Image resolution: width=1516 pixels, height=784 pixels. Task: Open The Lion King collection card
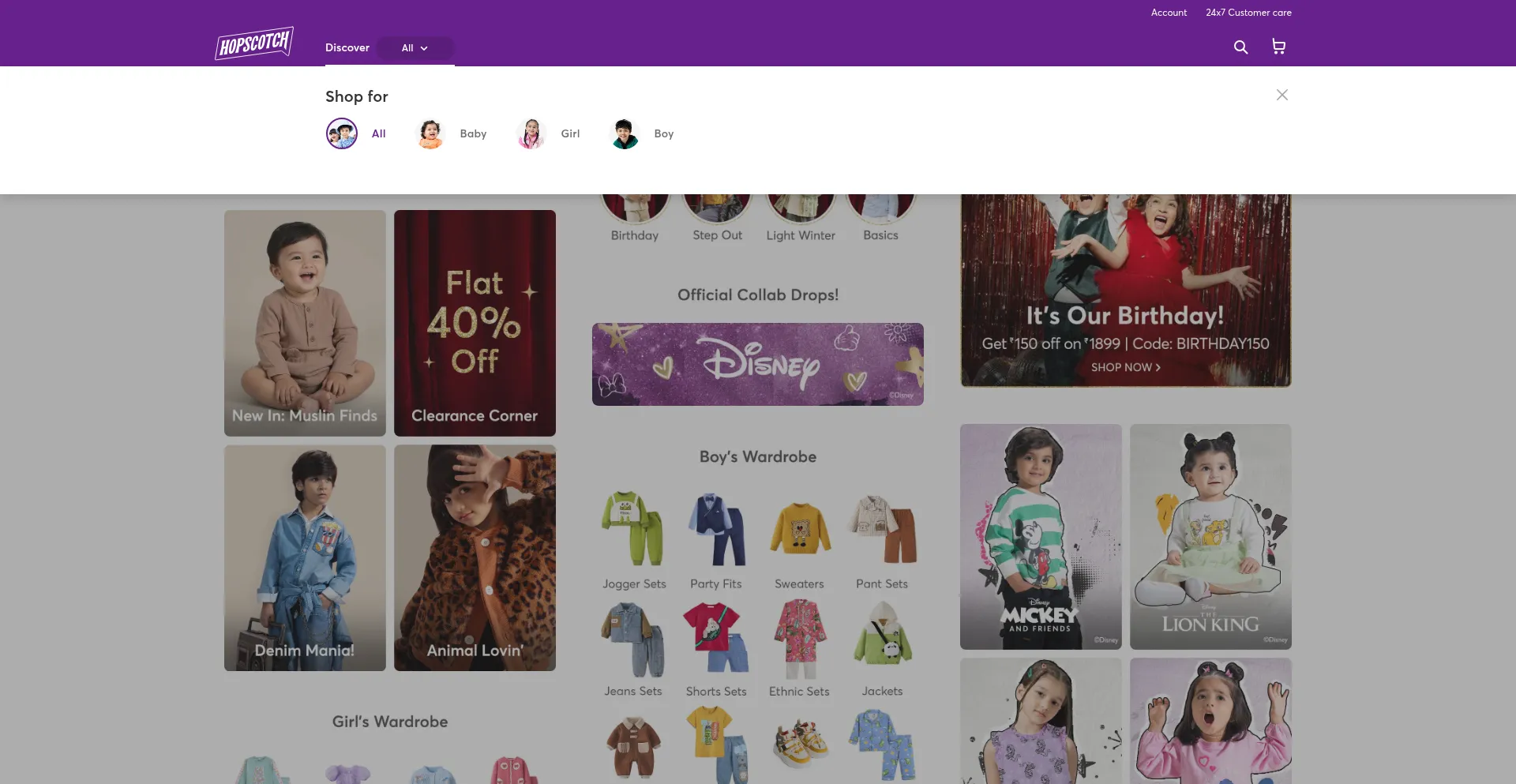(1210, 537)
